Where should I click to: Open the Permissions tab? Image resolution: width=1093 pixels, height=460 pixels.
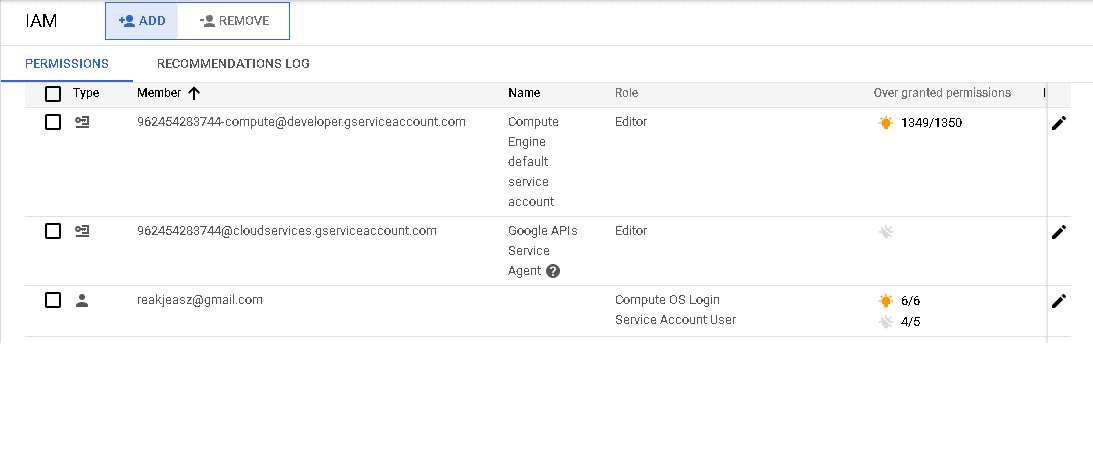[66, 64]
